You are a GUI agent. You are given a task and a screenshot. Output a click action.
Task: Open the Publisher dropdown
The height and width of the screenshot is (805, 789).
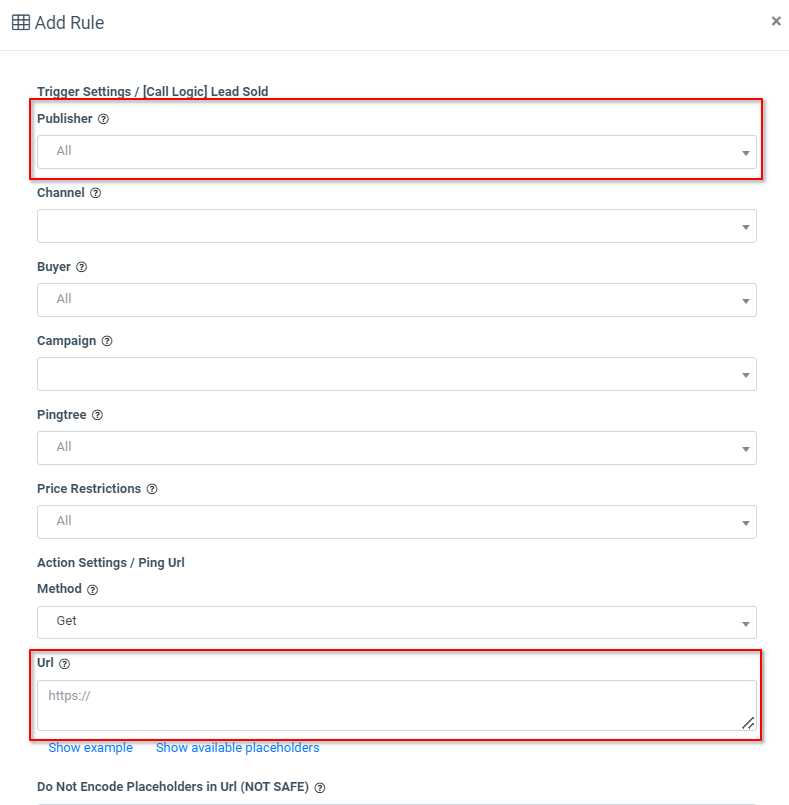coord(396,152)
